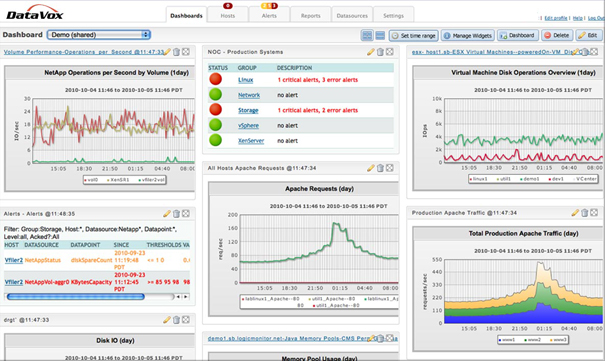Click the diskSpareCount datapoint cell
Image resolution: width=605 pixels, height=361 pixels.
point(91,260)
